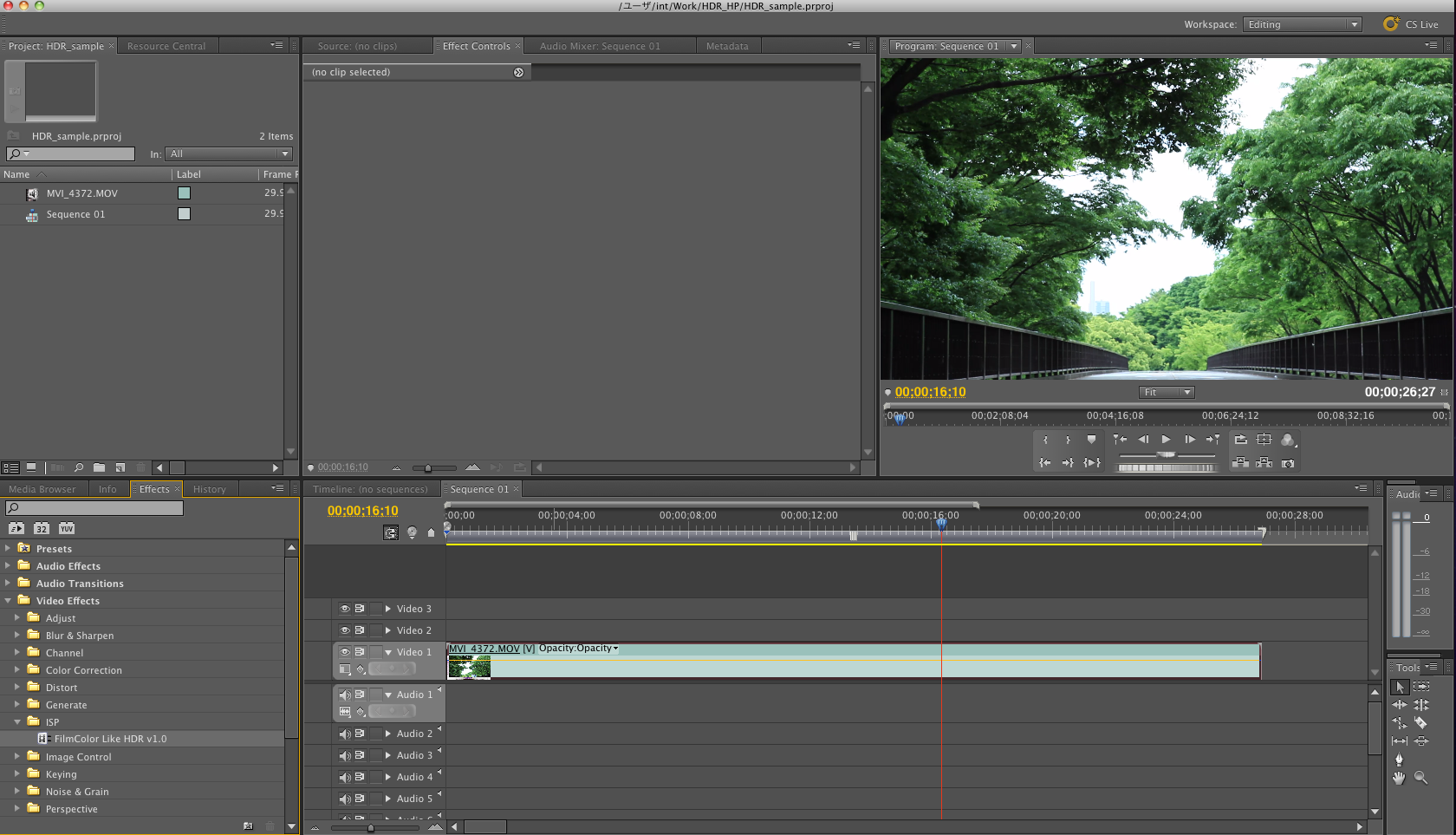Screen dimensions: 1456x835
Task: Collapse the ISP effects folder
Action: pos(16,721)
